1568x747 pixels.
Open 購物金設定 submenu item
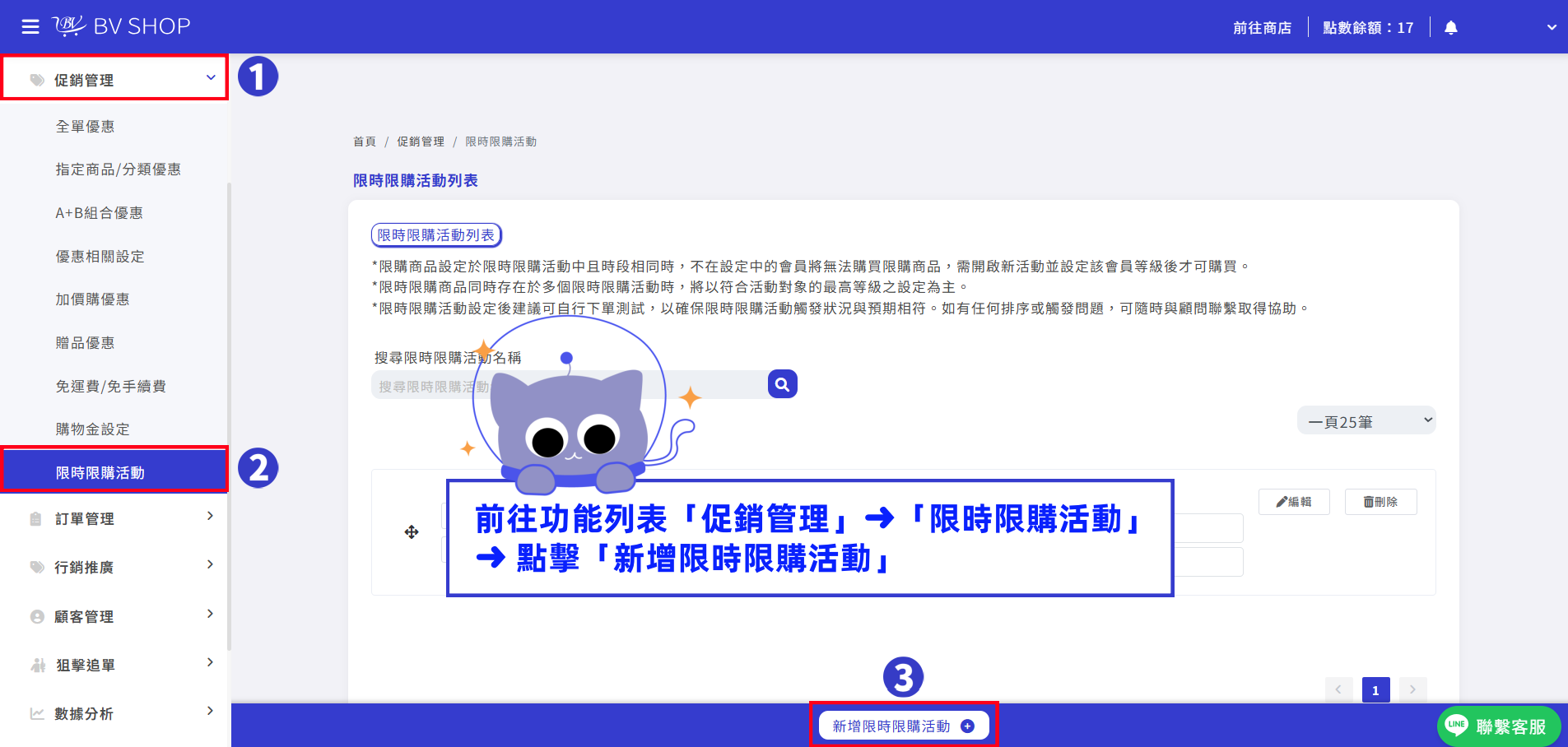93,429
